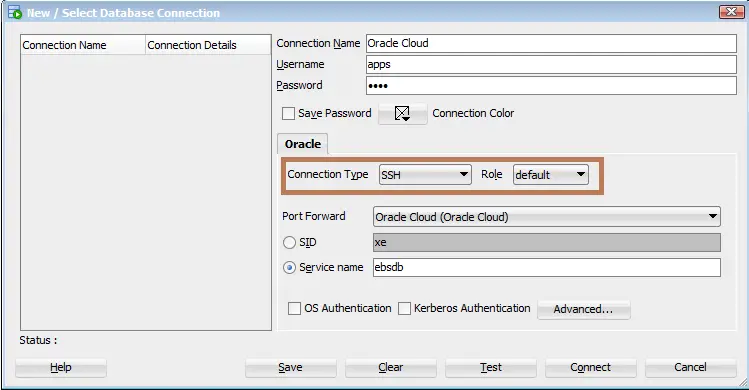Click the Advanced... button
The width and height of the screenshot is (749, 390).
coord(583,309)
